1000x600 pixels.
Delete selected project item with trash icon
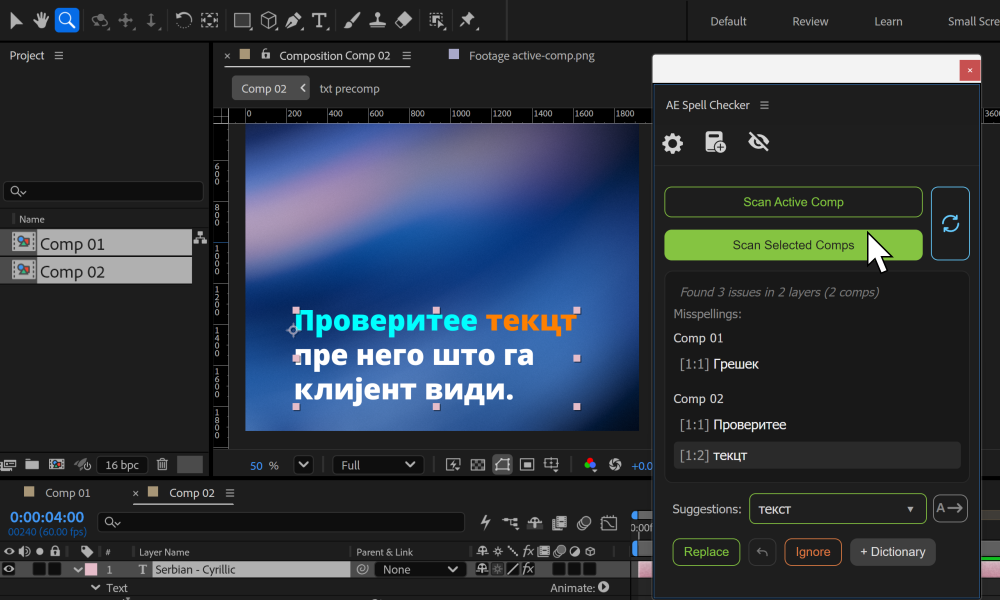(x=162, y=464)
